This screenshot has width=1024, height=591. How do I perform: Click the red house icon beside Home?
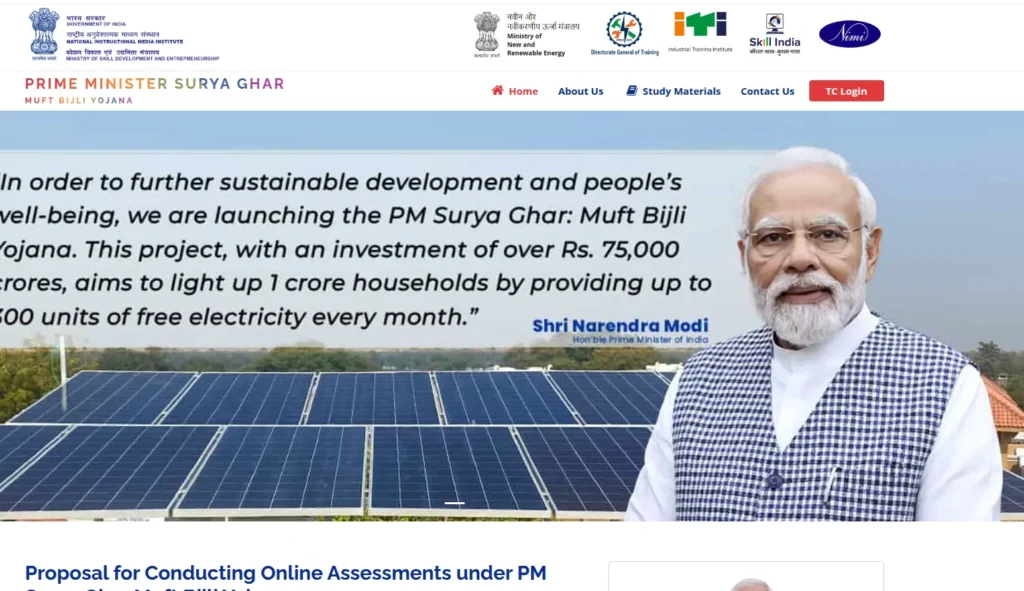pos(495,90)
